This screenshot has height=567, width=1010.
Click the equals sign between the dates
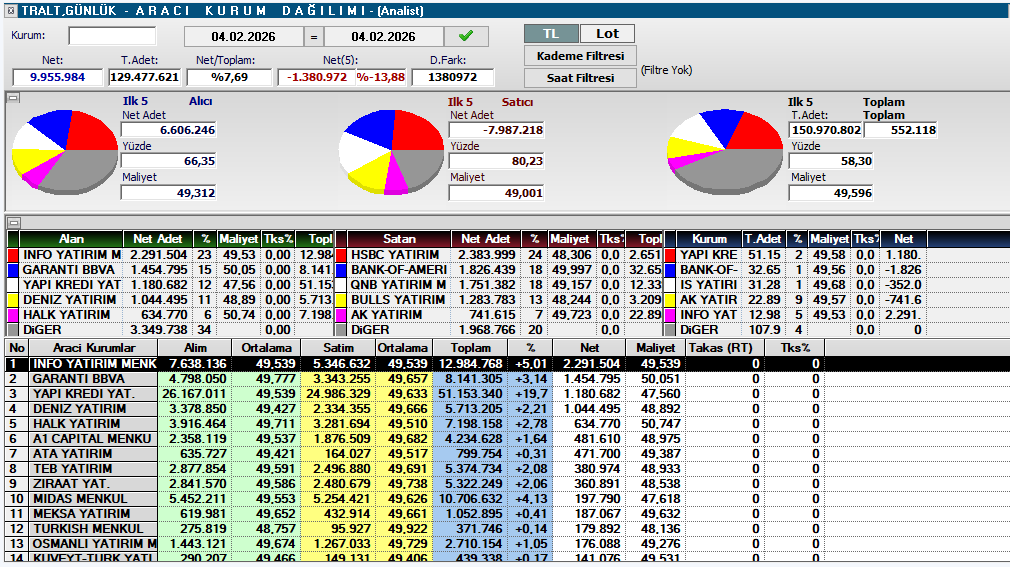coord(313,37)
